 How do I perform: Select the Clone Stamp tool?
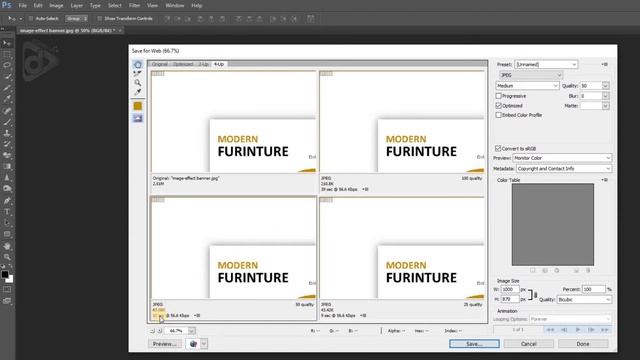click(7, 133)
